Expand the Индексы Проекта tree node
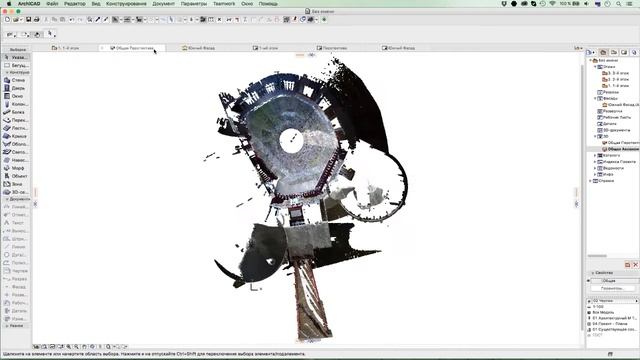 (595, 162)
